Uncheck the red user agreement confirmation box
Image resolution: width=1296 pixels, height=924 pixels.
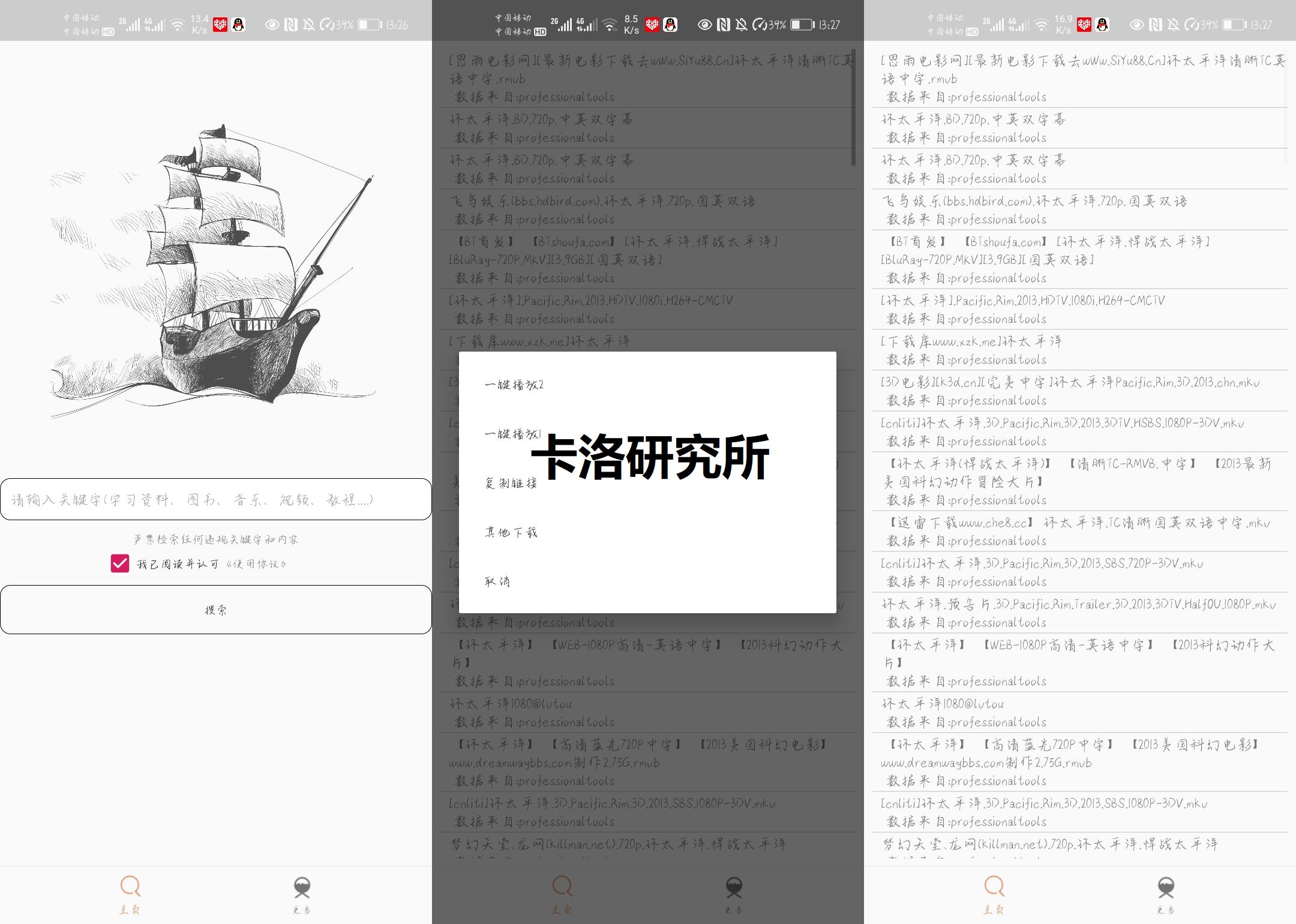tap(120, 563)
